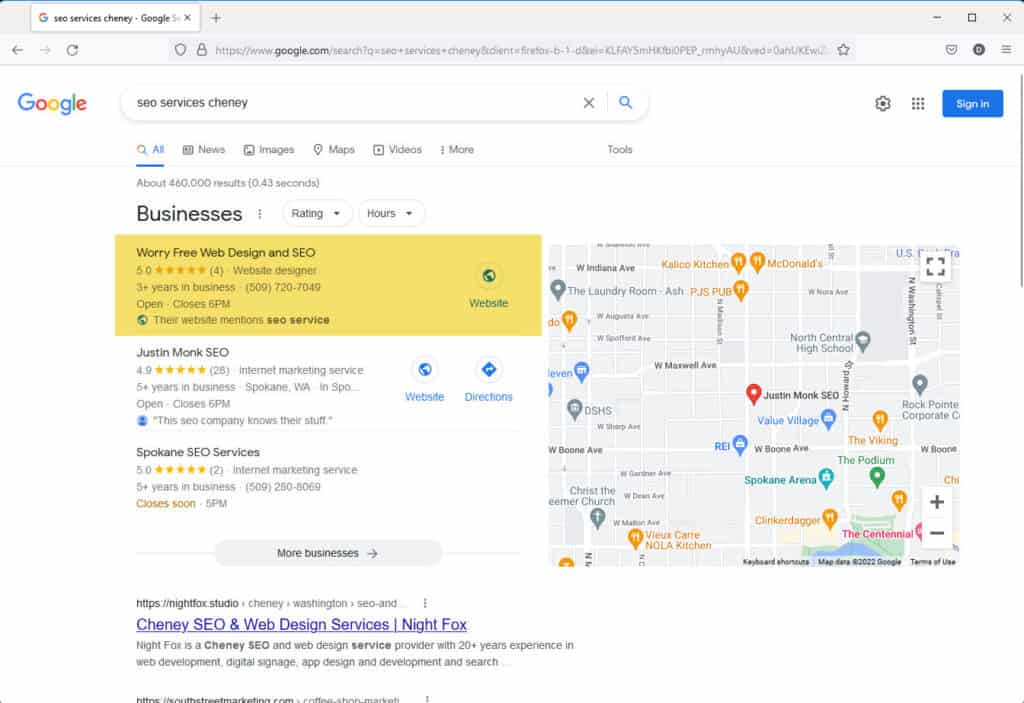
Task: Click the browser forward arrow
Action: [45, 50]
